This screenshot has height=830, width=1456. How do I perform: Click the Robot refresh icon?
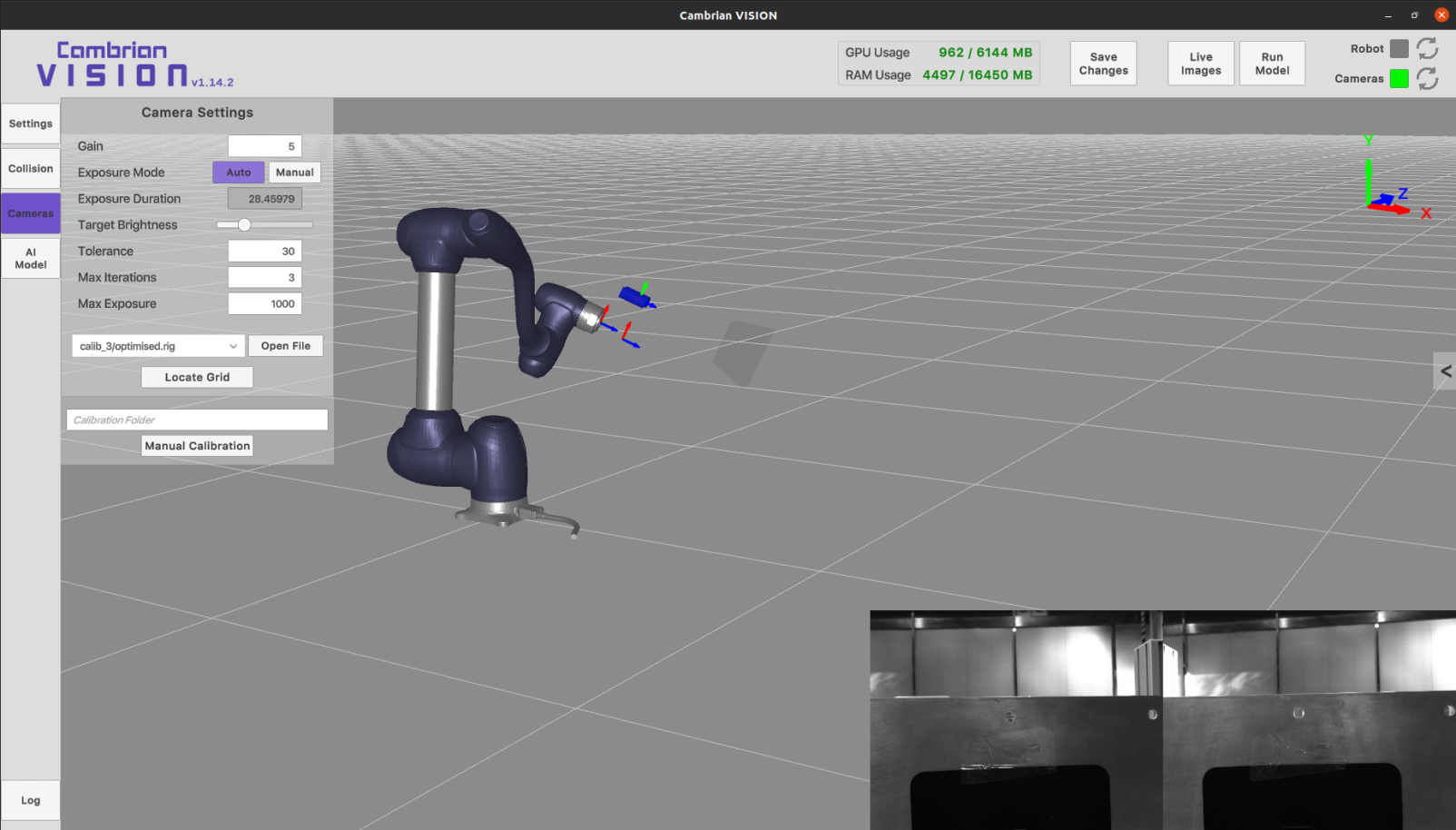point(1427,48)
